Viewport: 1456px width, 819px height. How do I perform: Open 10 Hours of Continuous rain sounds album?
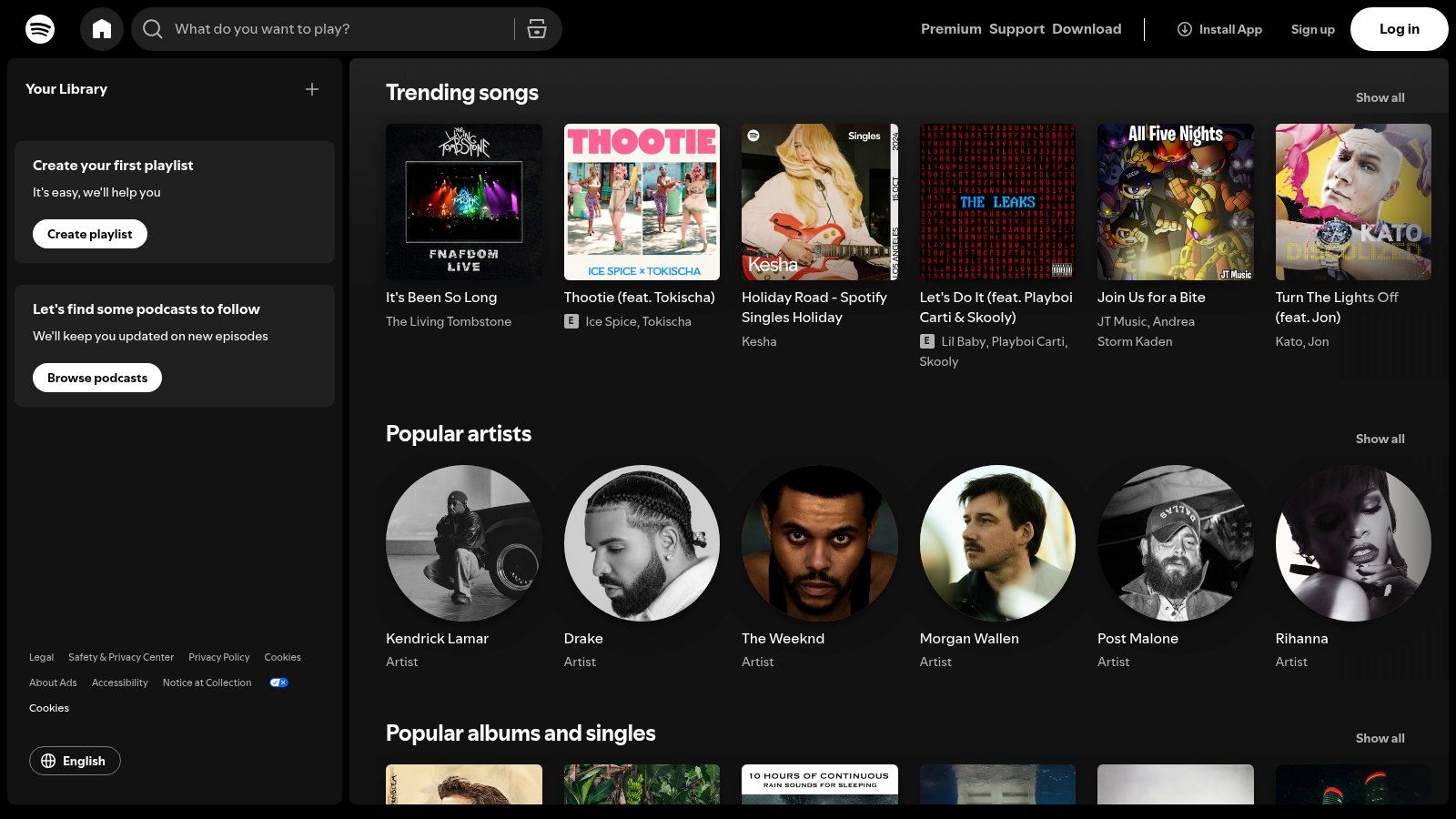[820, 784]
